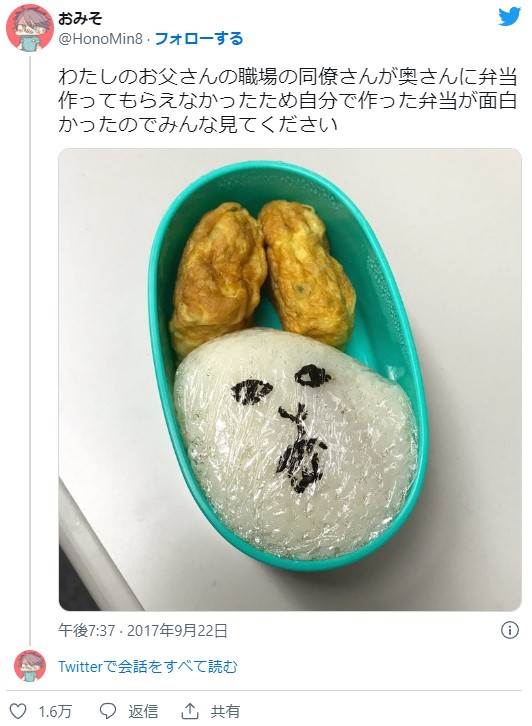Follow with the フォローする link

[x=199, y=38]
